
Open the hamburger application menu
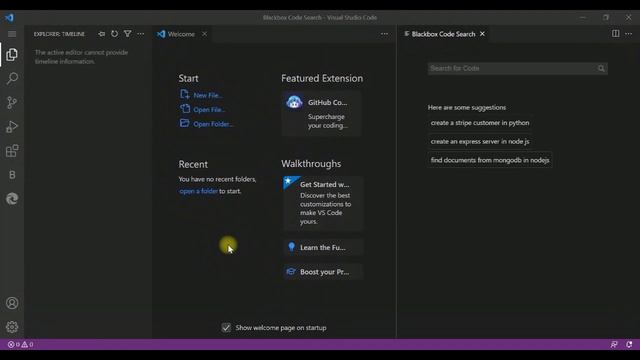[x=12, y=34]
